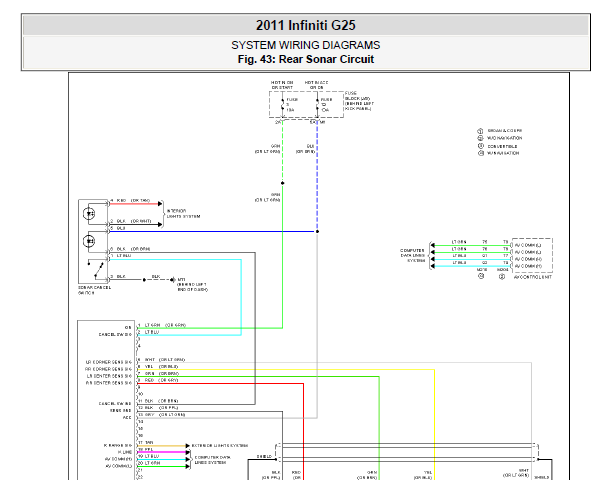This screenshot has height=480, width=606.
Task: Click the splice dot on the green wire
Action: (x=283, y=183)
